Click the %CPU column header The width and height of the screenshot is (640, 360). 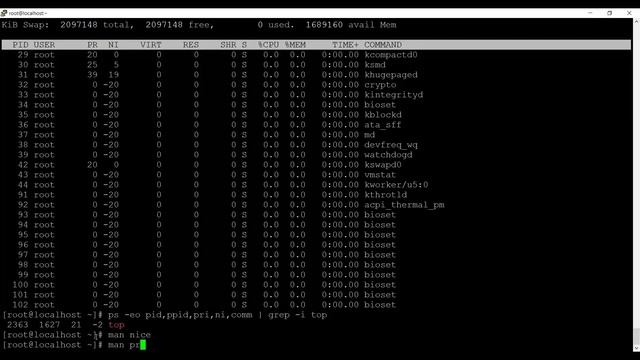click(x=269, y=45)
